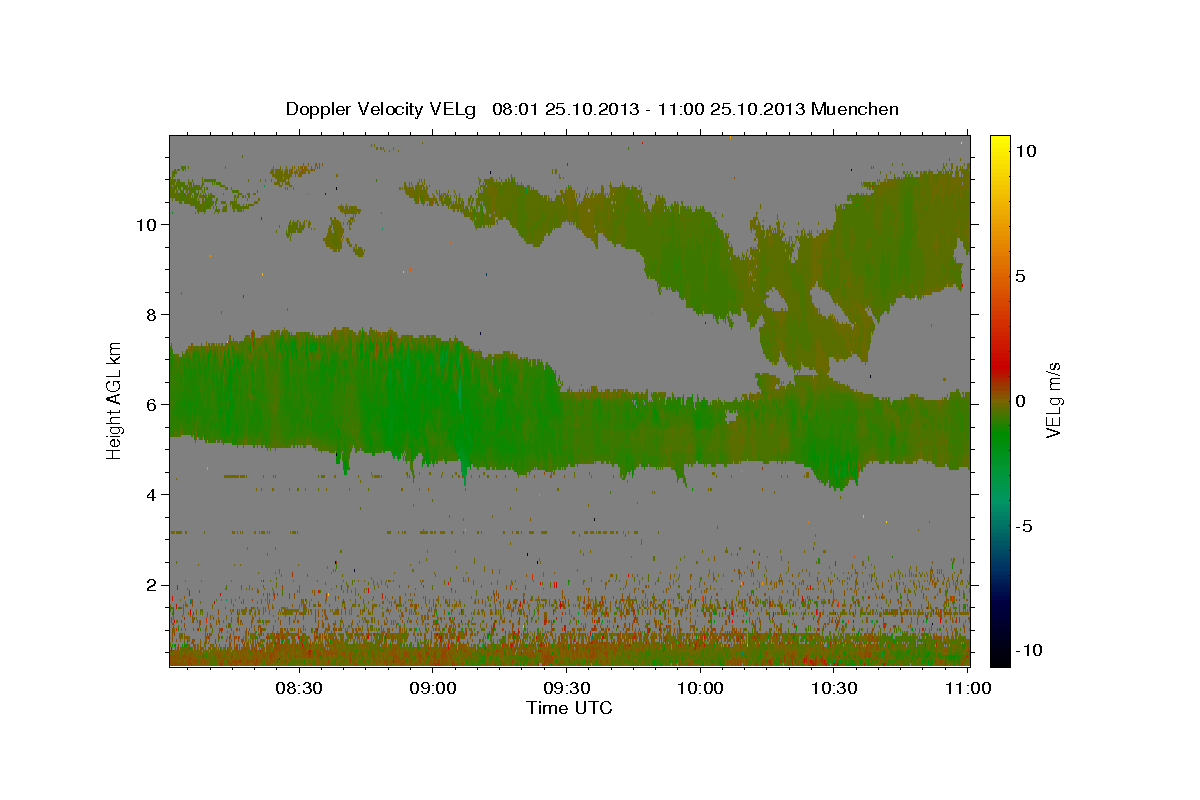Image resolution: width=1200 pixels, height=800 pixels.
Task: Click the height axis tick label '6'
Action: pos(153,405)
